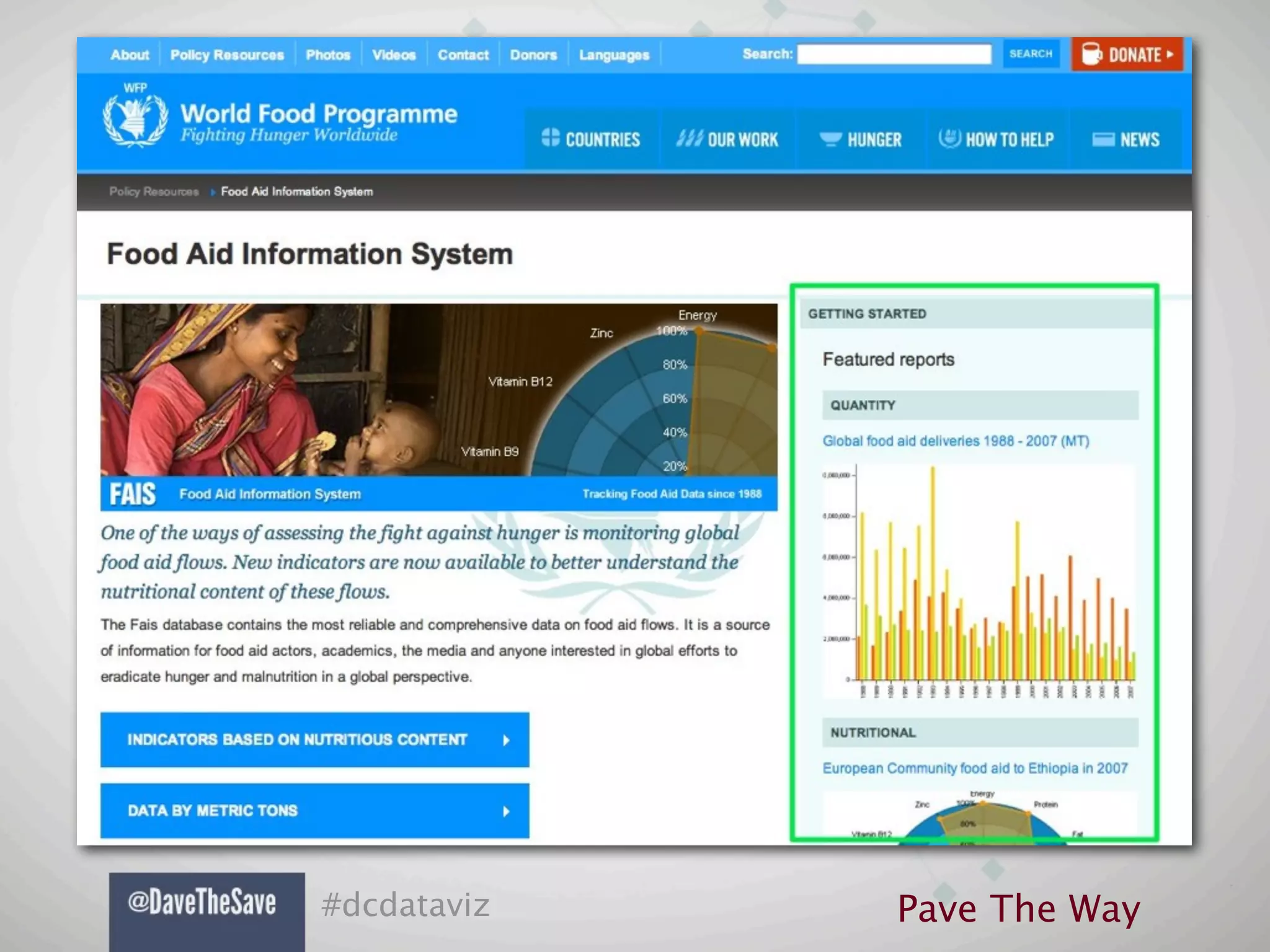Click the arrow on Indicators Based on Nutritious Content
The height and width of the screenshot is (952, 1270).
coord(507,740)
